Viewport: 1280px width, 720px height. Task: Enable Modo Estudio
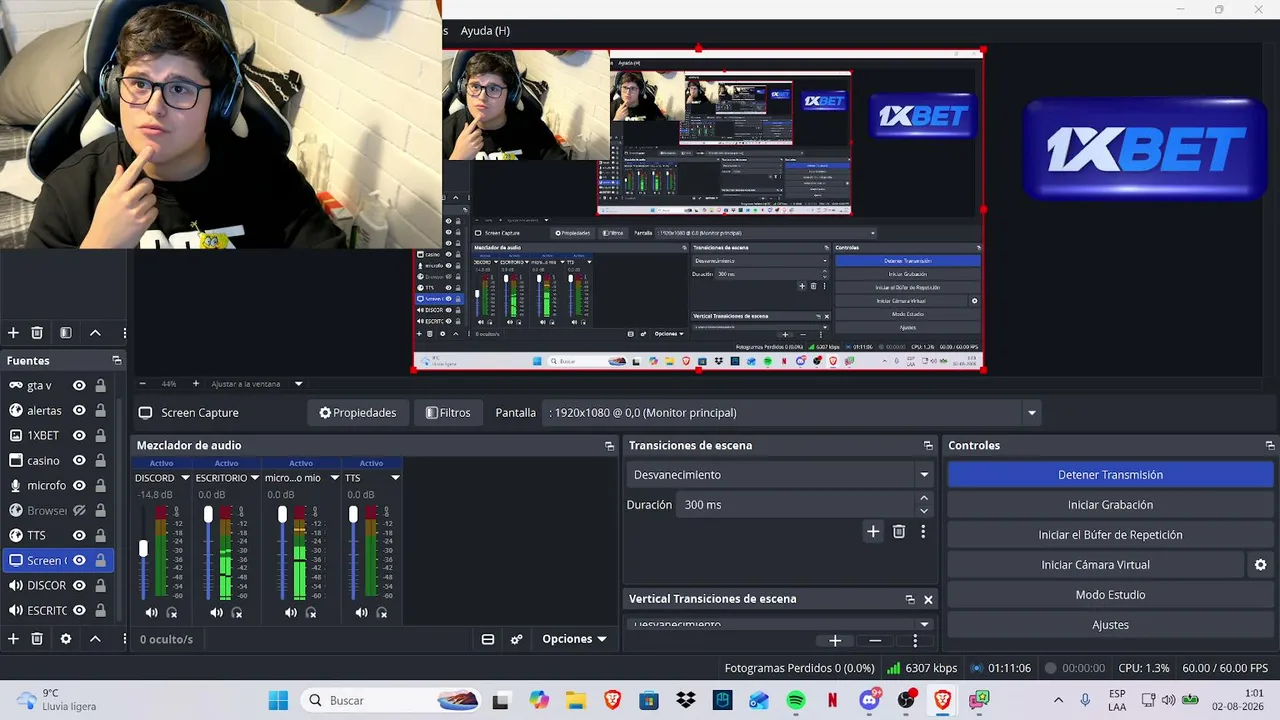click(1110, 595)
